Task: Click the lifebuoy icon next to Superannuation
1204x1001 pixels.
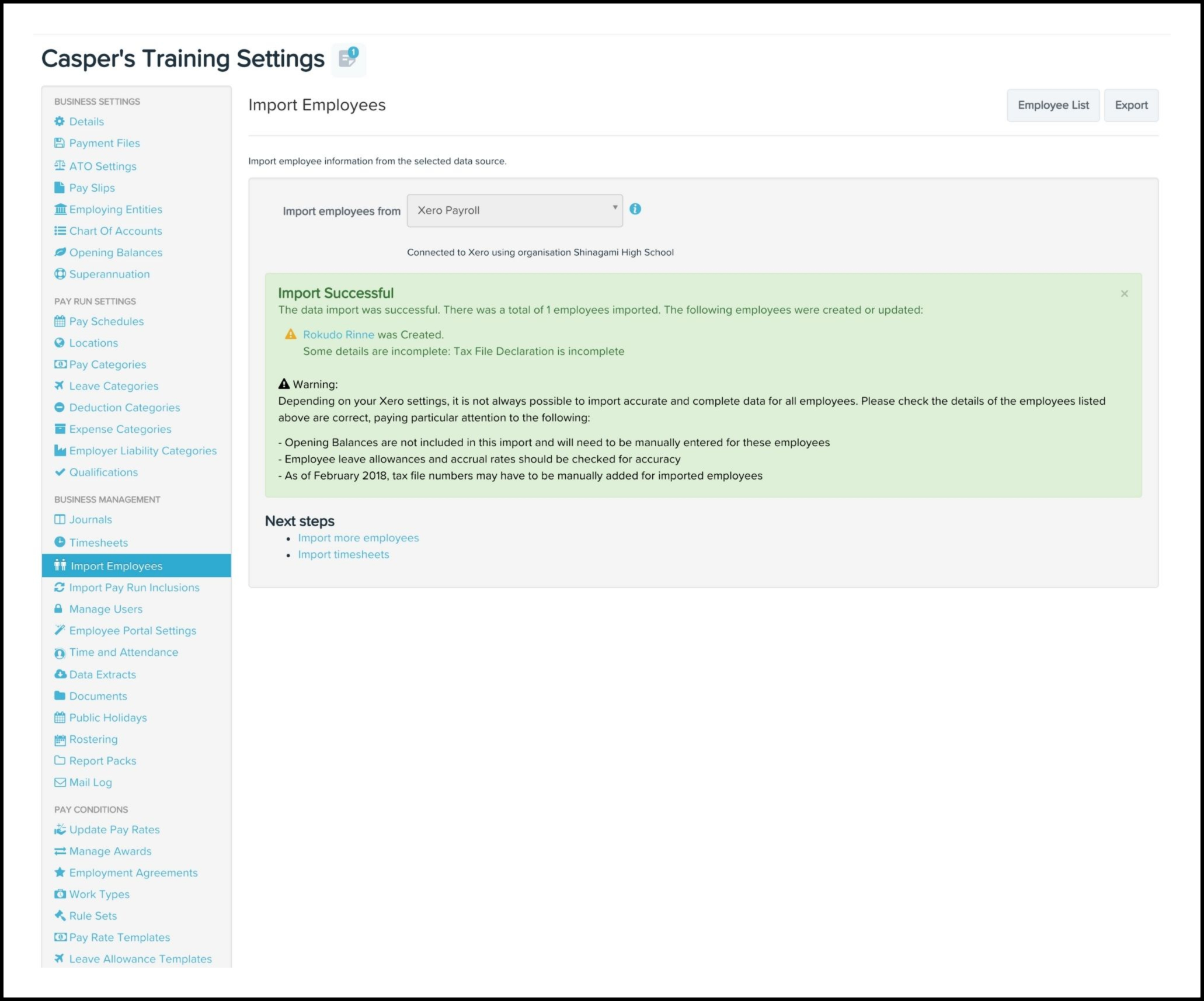Action: [x=60, y=274]
